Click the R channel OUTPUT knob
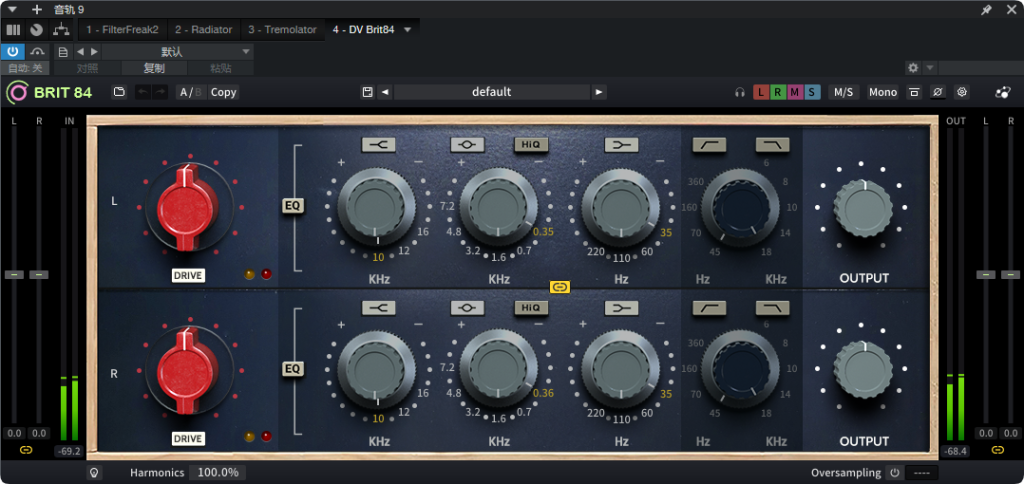This screenshot has width=1024, height=484. tap(863, 370)
